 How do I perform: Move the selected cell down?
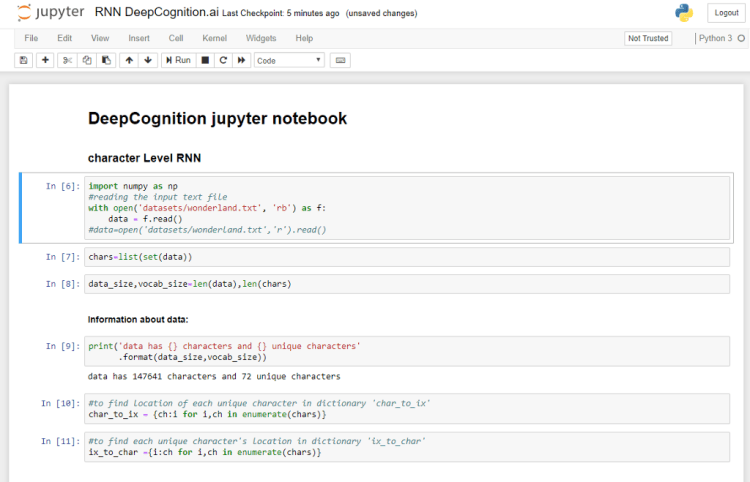click(148, 60)
